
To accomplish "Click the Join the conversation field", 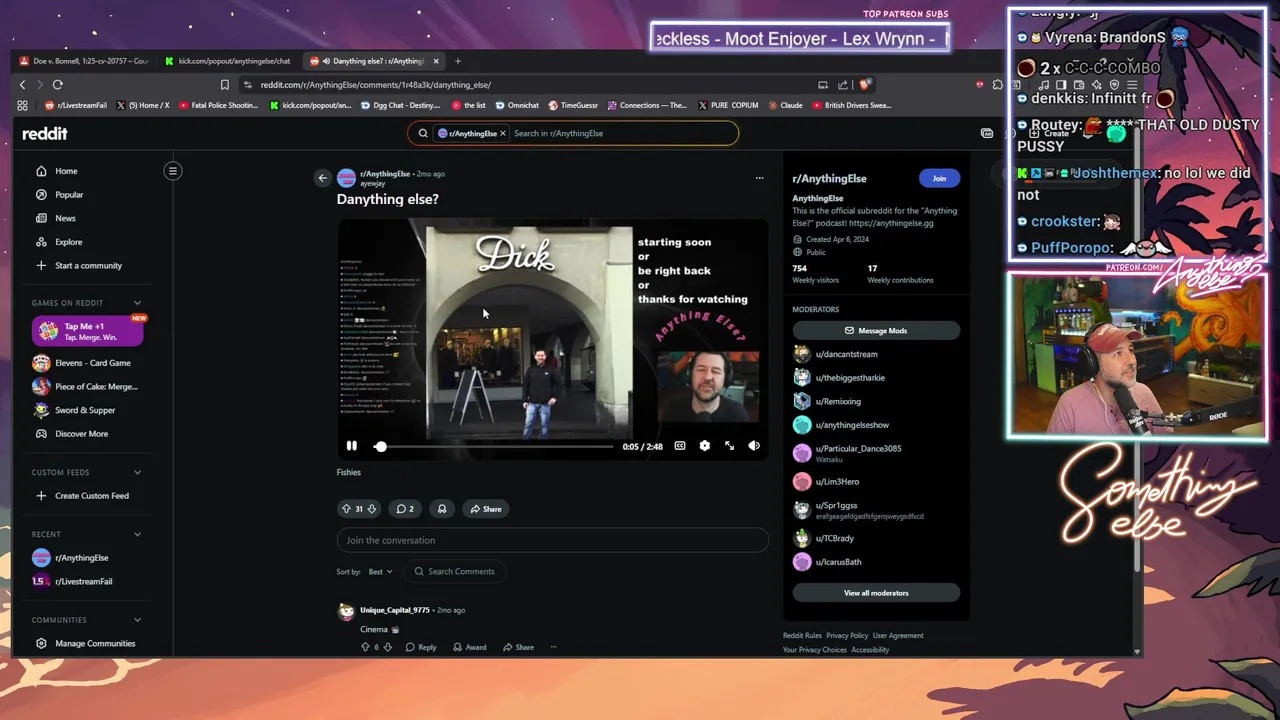I will point(552,540).
